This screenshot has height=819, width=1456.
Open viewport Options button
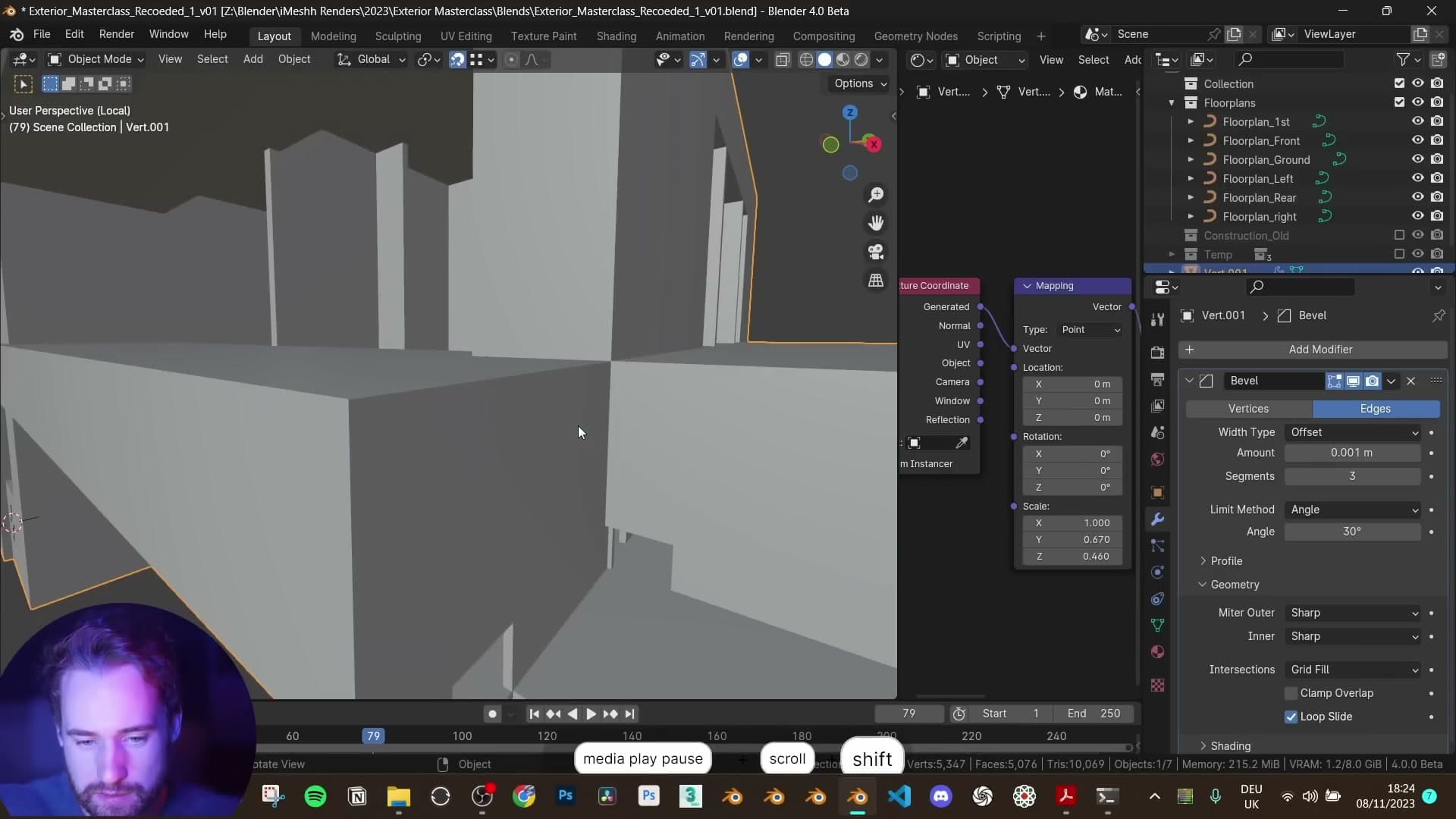[861, 83]
